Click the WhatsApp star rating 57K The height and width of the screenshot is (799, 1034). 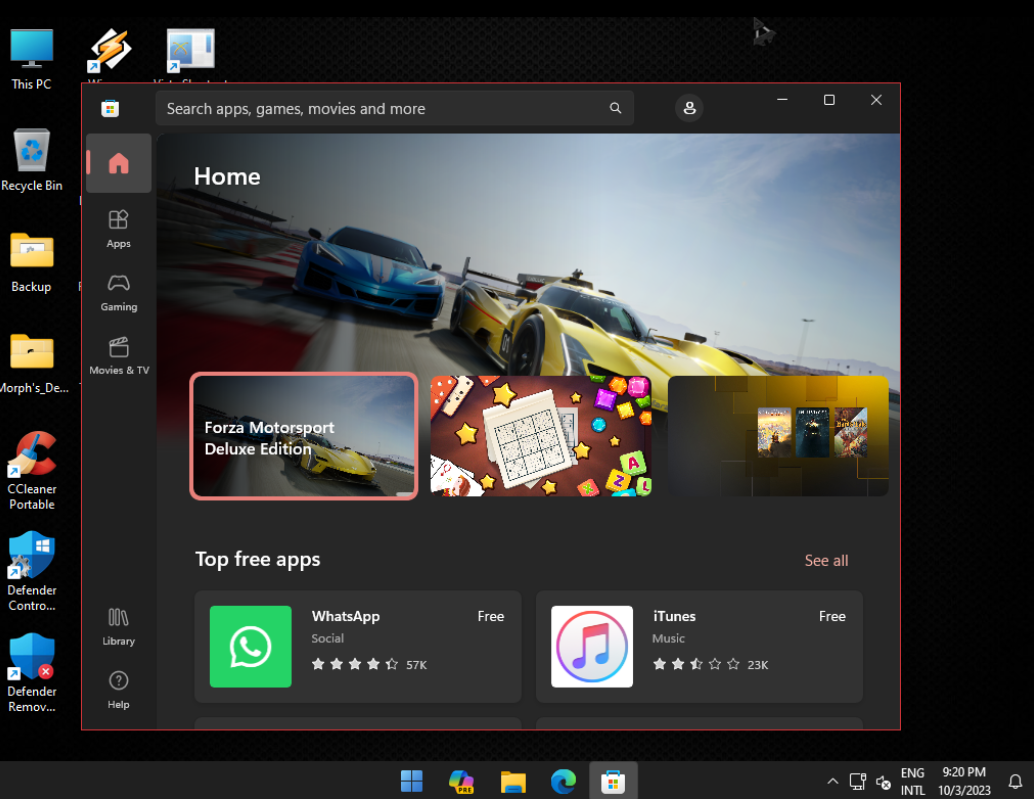(369, 665)
